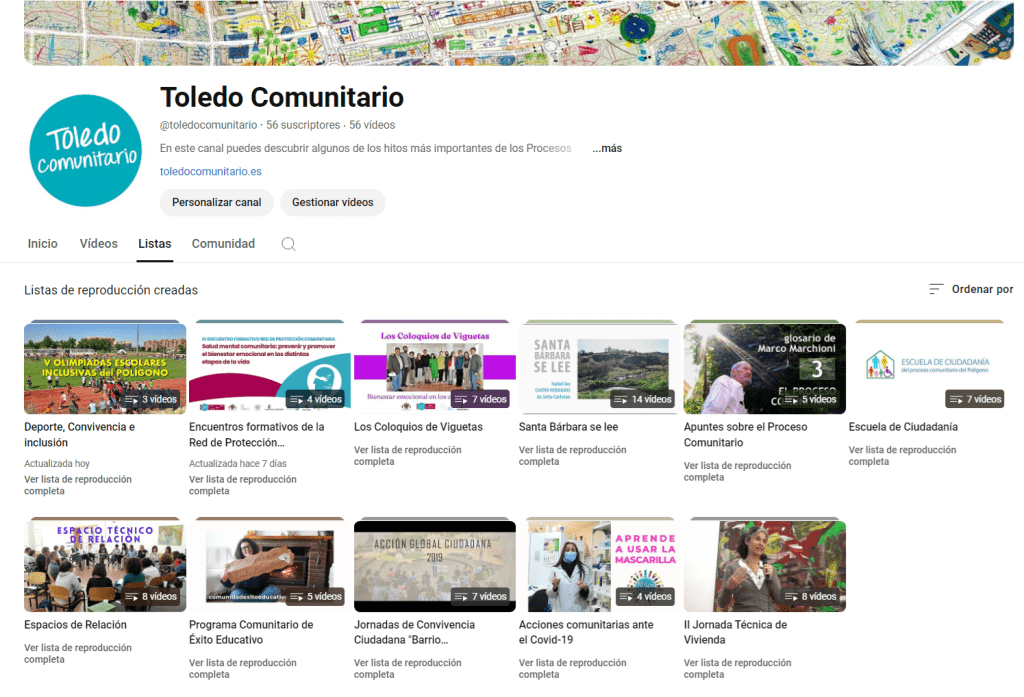Click the Deporte, Convivencia e inclusión title
The width and height of the screenshot is (1024, 697).
tap(80, 434)
